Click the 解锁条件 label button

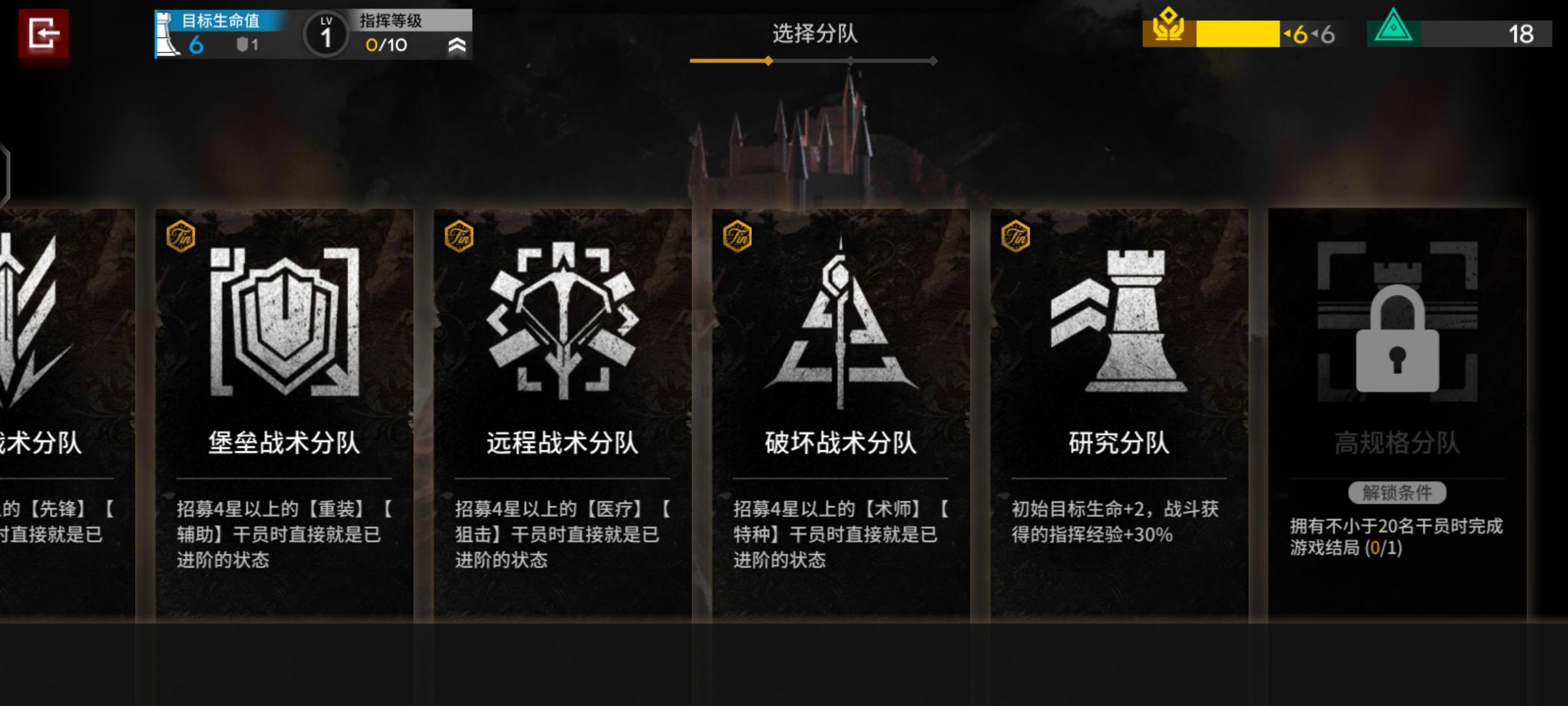1397,492
